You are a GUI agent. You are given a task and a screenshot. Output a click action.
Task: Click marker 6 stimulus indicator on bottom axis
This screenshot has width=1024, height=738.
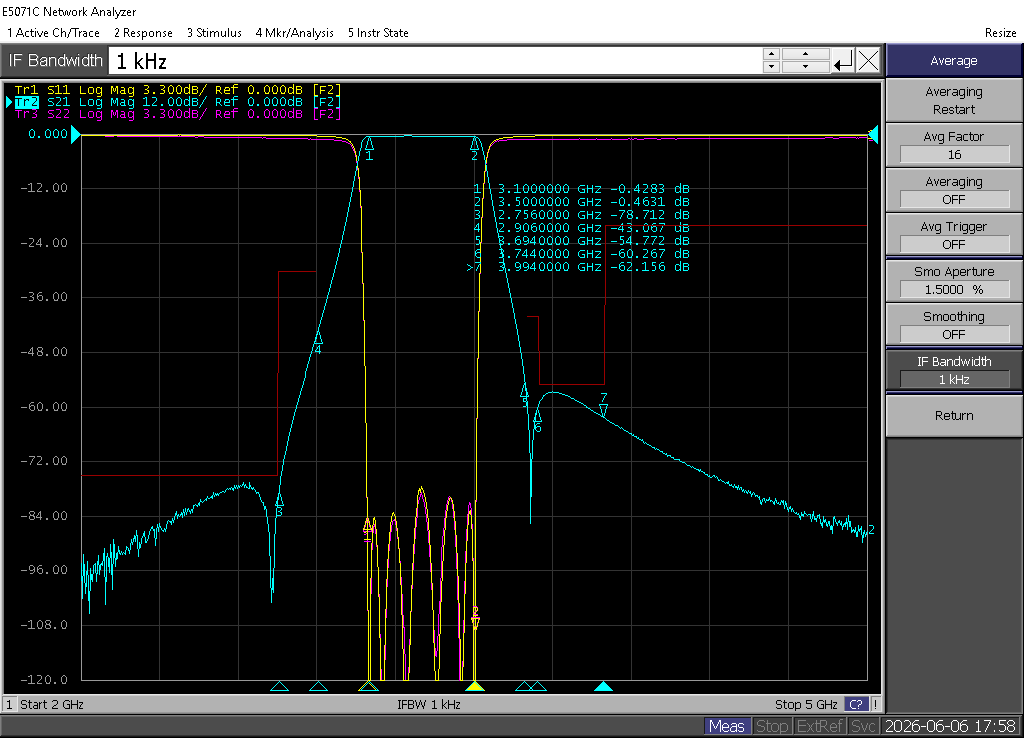[538, 686]
